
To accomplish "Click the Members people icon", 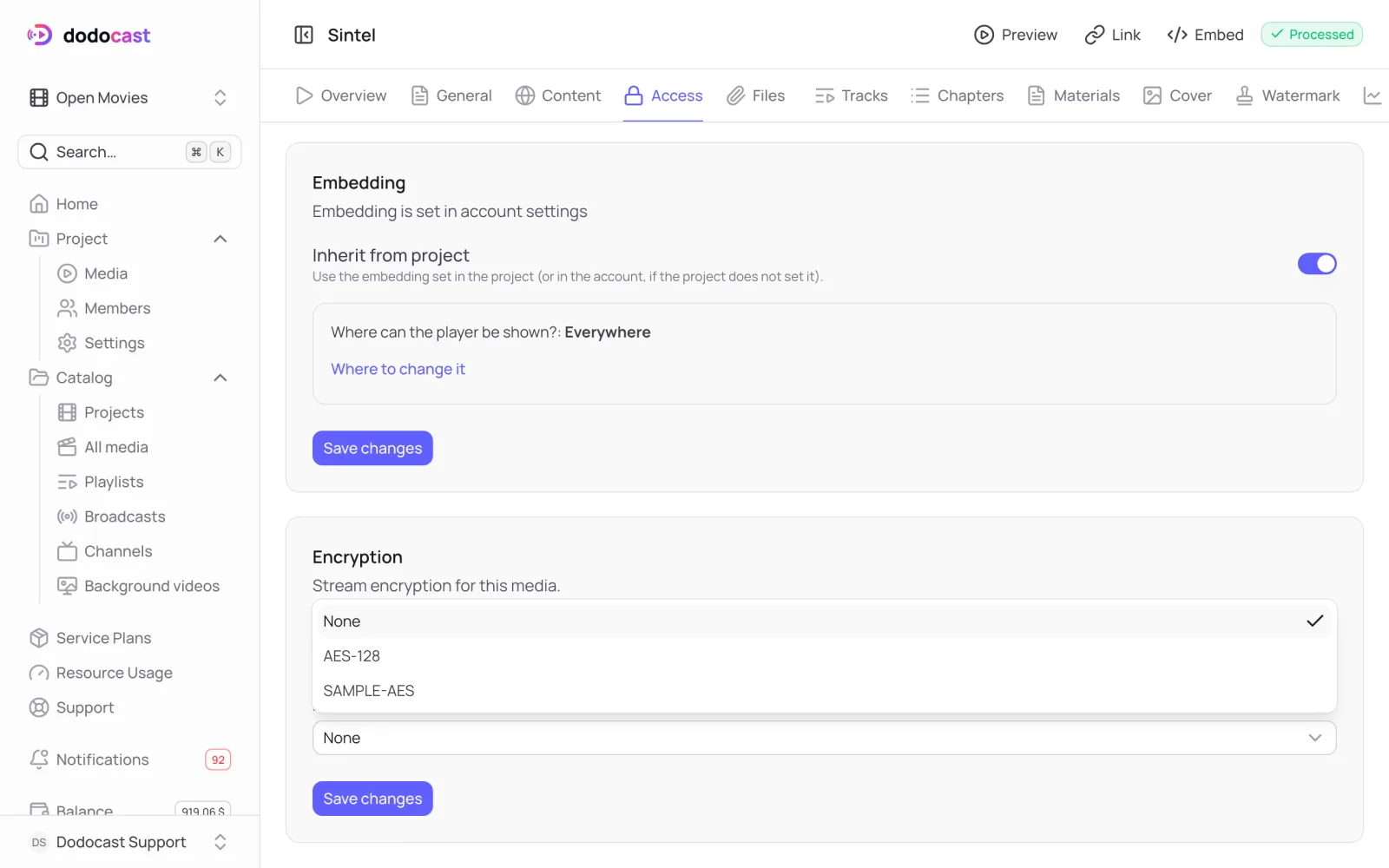I will tap(67, 308).
